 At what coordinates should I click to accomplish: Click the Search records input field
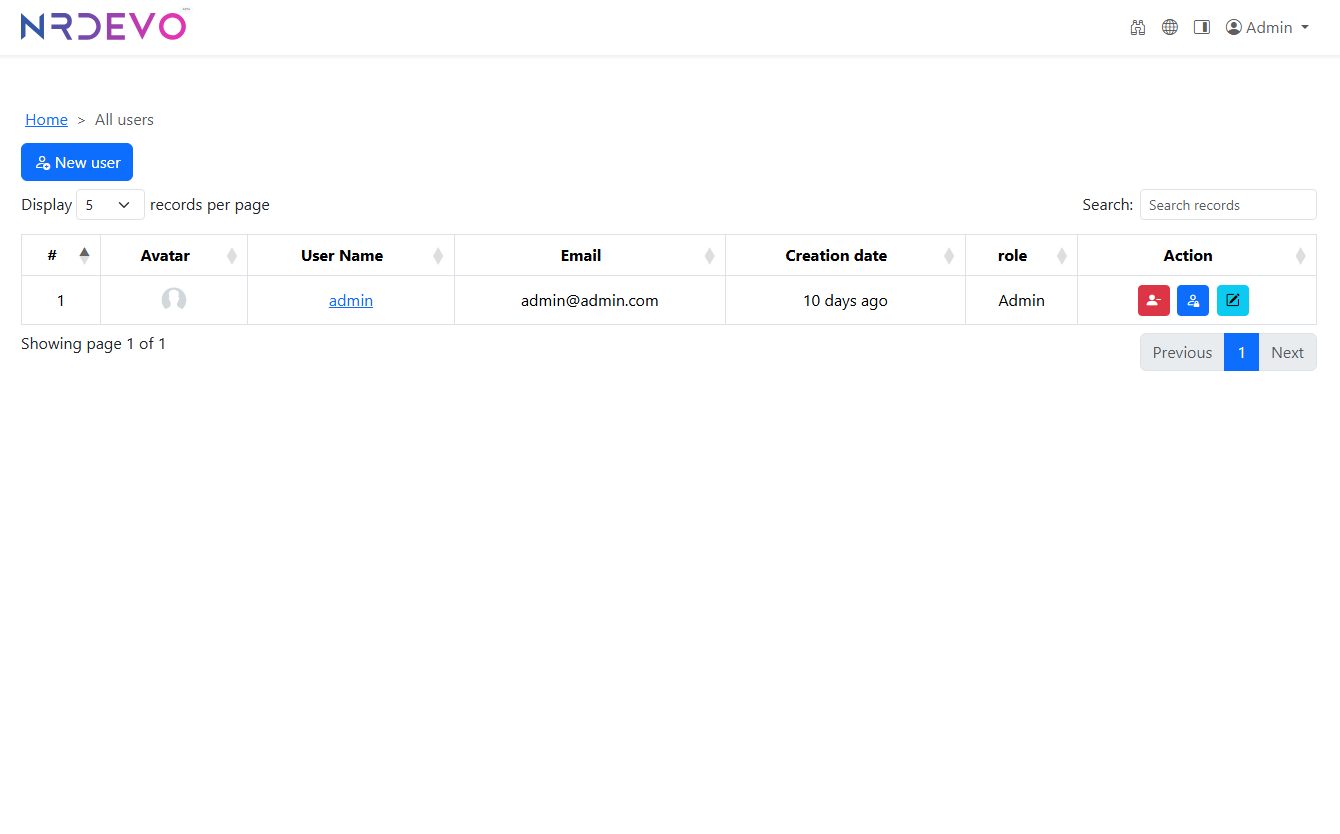[1227, 205]
